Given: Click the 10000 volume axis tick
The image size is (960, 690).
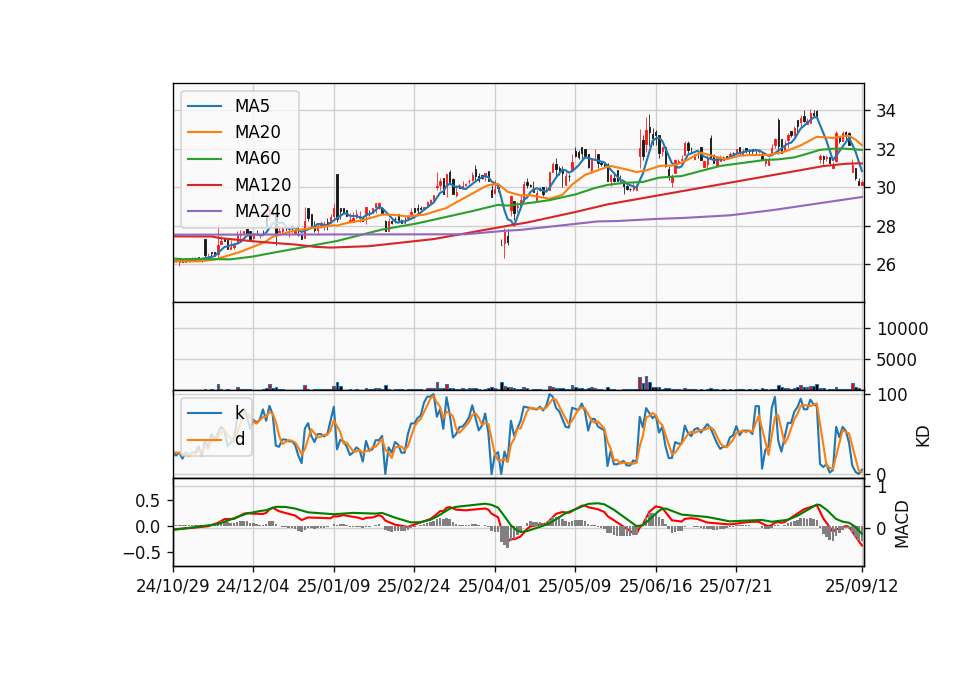Looking at the screenshot, I should point(902,329).
